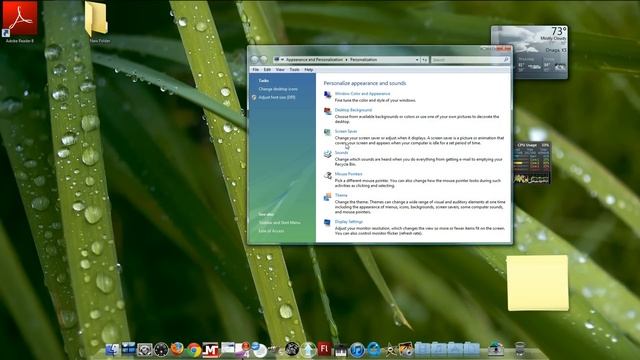
Task: Open the Edit menu
Action: (267, 70)
